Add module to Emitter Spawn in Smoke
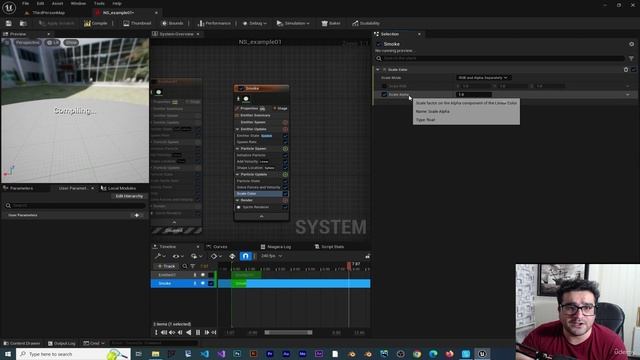640x360 pixels. [x=285, y=122]
